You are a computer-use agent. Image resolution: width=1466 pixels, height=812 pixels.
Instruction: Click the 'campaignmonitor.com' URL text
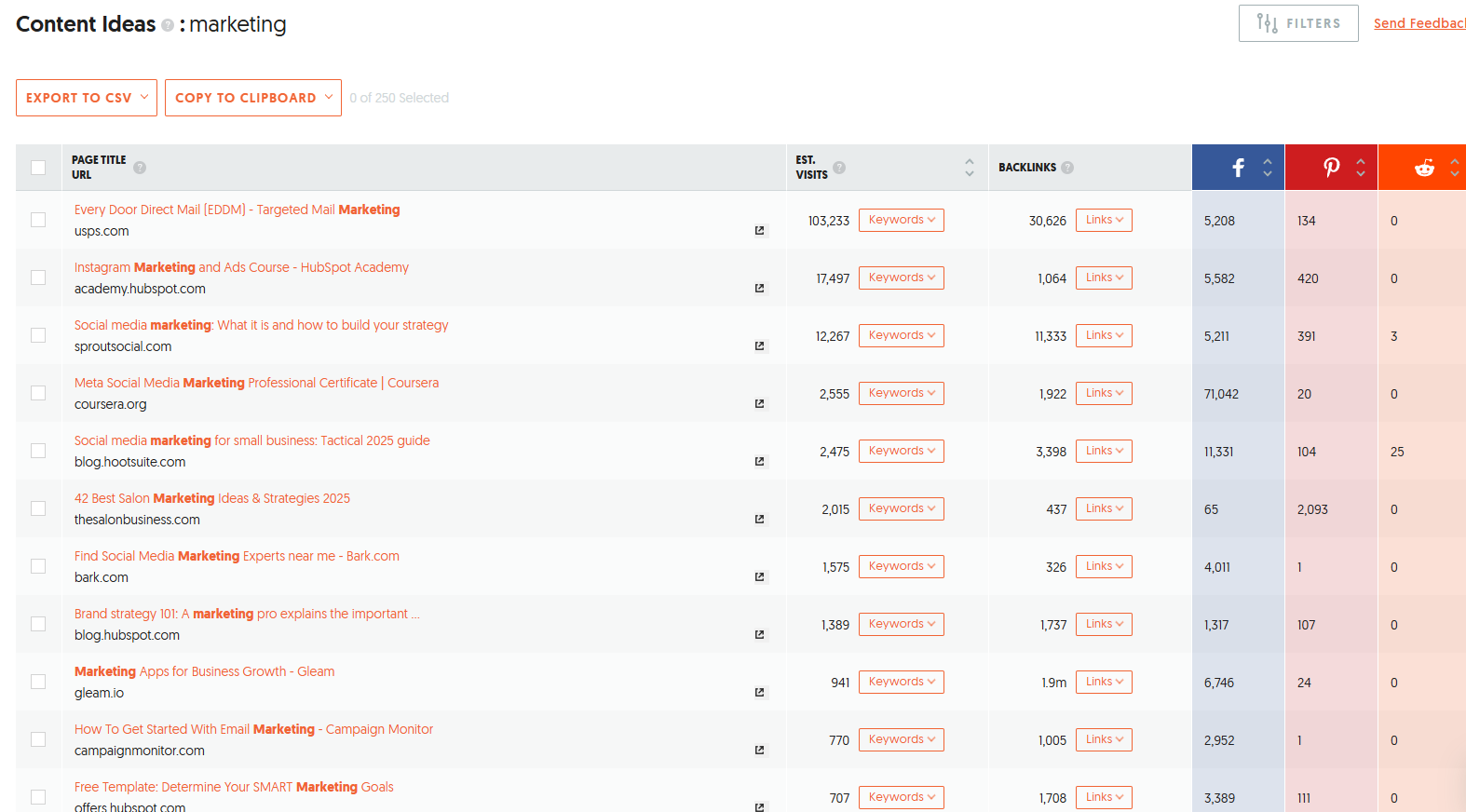point(140,751)
